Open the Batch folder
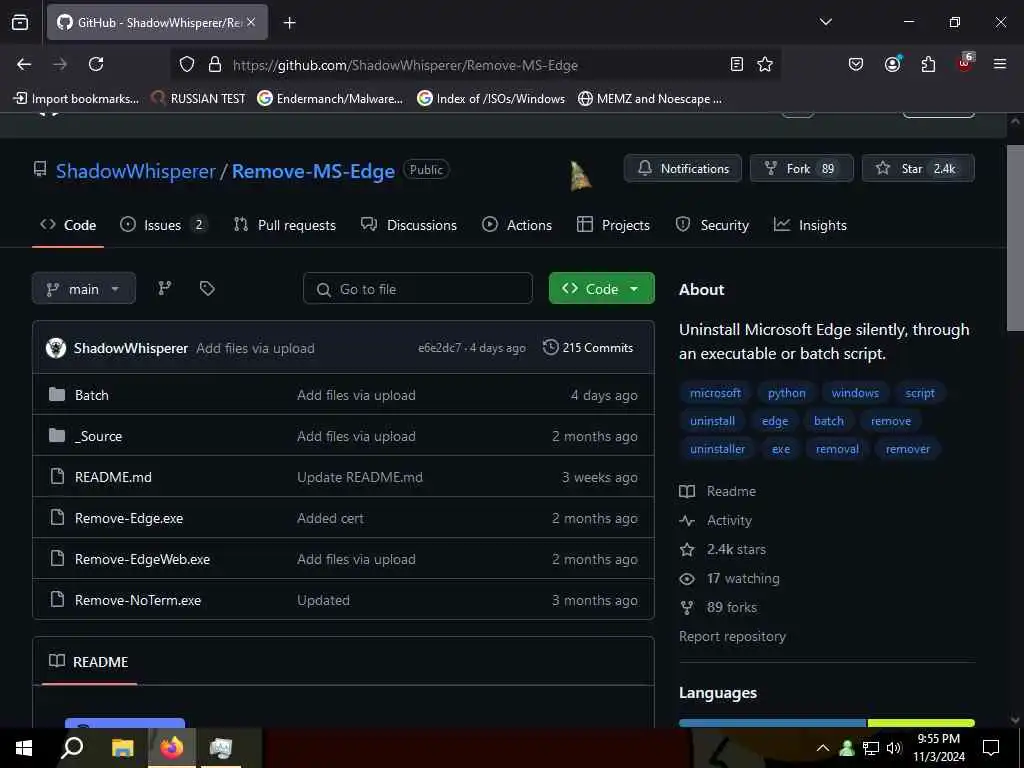 coord(91,394)
